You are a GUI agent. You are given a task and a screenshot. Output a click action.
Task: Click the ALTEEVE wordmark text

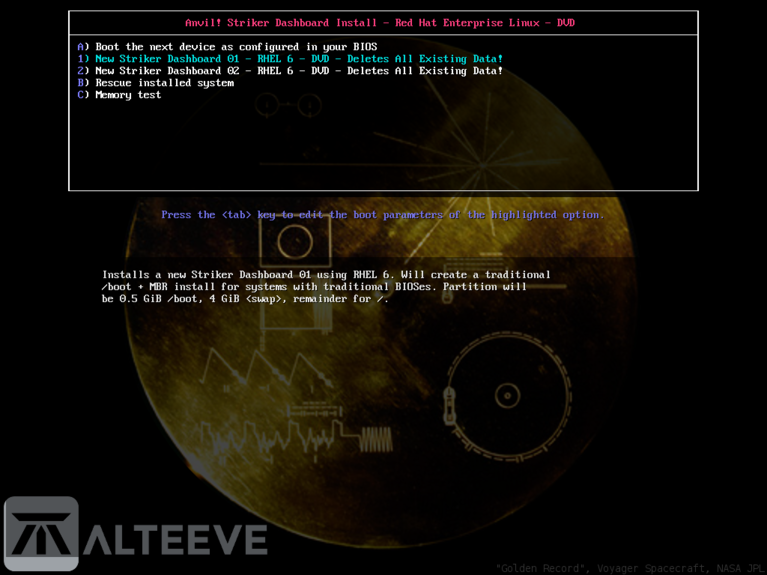[x=176, y=540]
